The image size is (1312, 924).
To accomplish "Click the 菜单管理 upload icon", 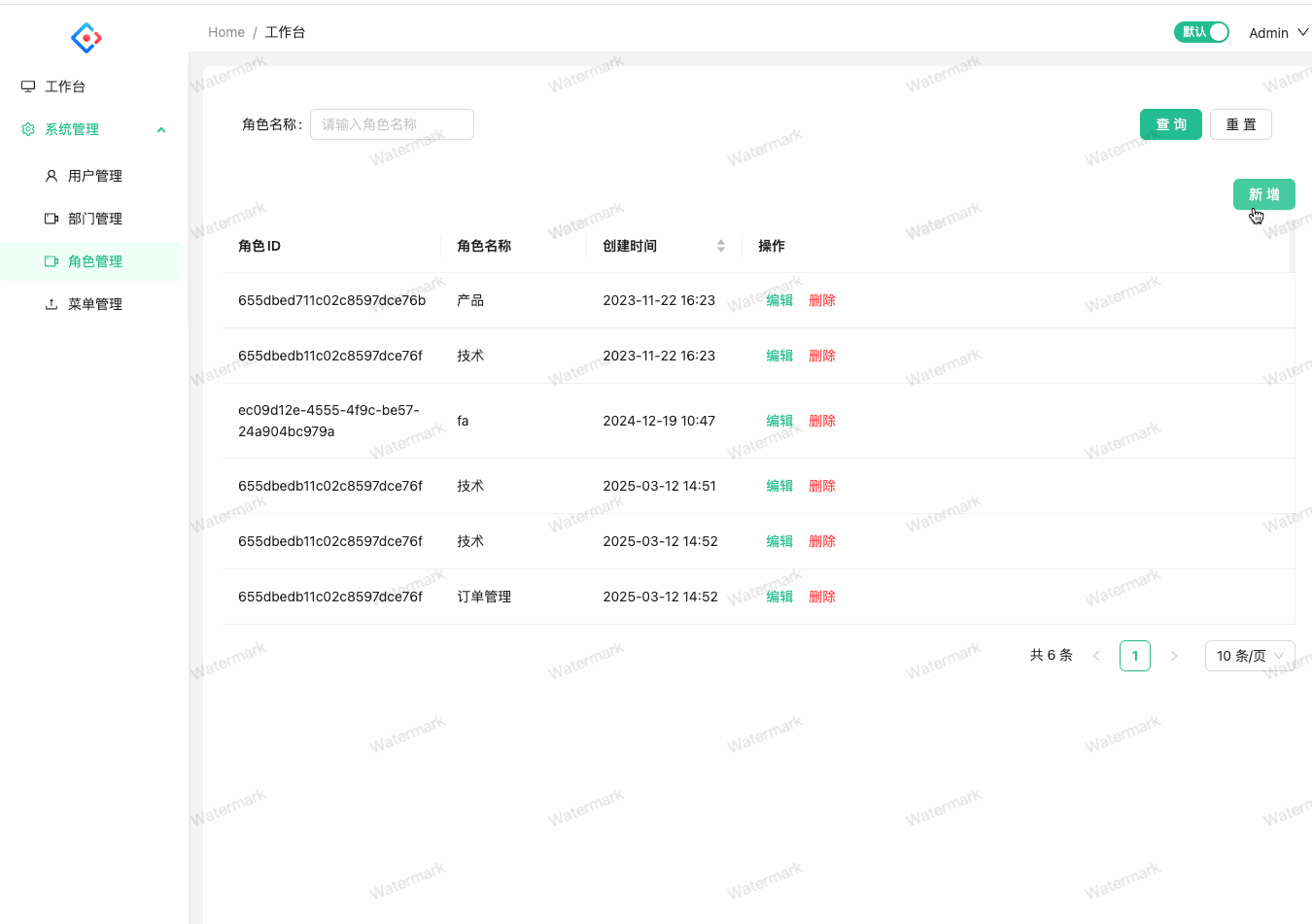I will [52, 304].
